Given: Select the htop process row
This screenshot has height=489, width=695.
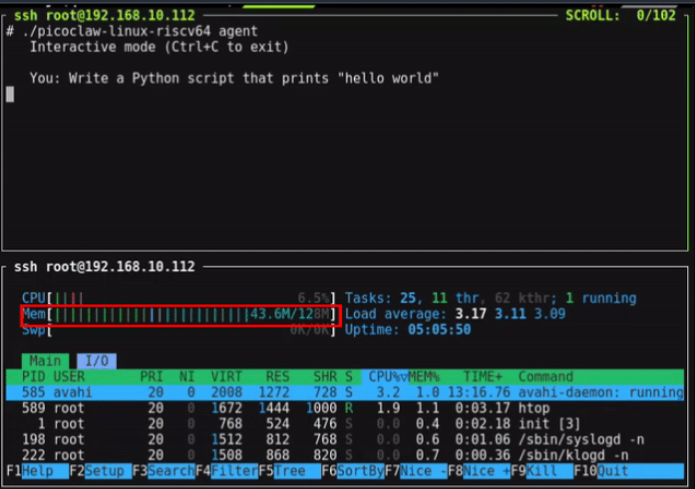Looking at the screenshot, I should coord(345,408).
